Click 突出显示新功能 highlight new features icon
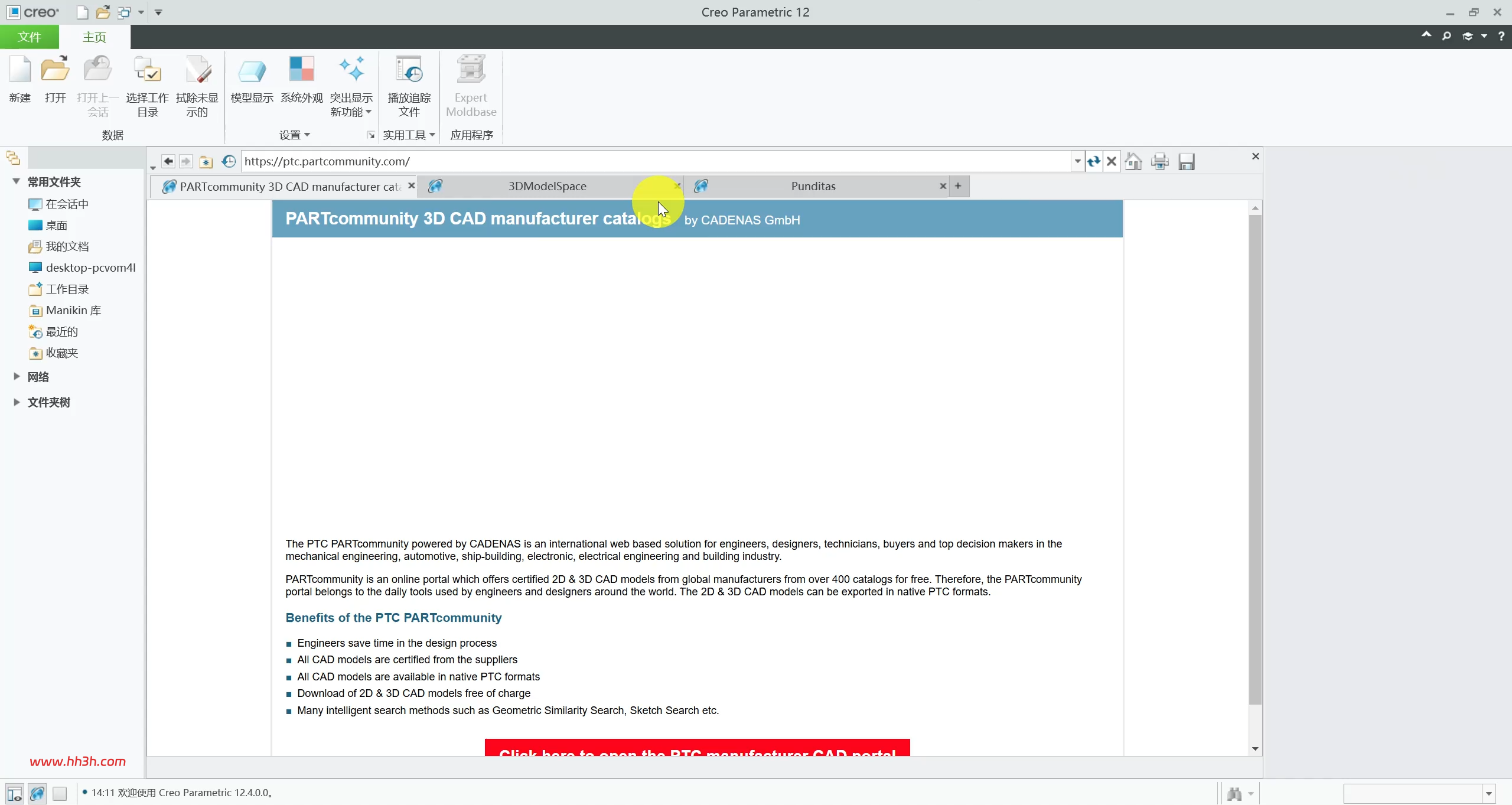 [351, 70]
